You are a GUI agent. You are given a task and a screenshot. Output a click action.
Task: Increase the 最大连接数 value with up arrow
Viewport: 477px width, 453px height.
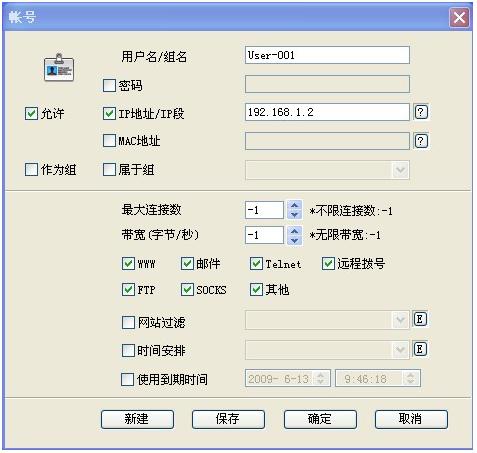point(295,205)
